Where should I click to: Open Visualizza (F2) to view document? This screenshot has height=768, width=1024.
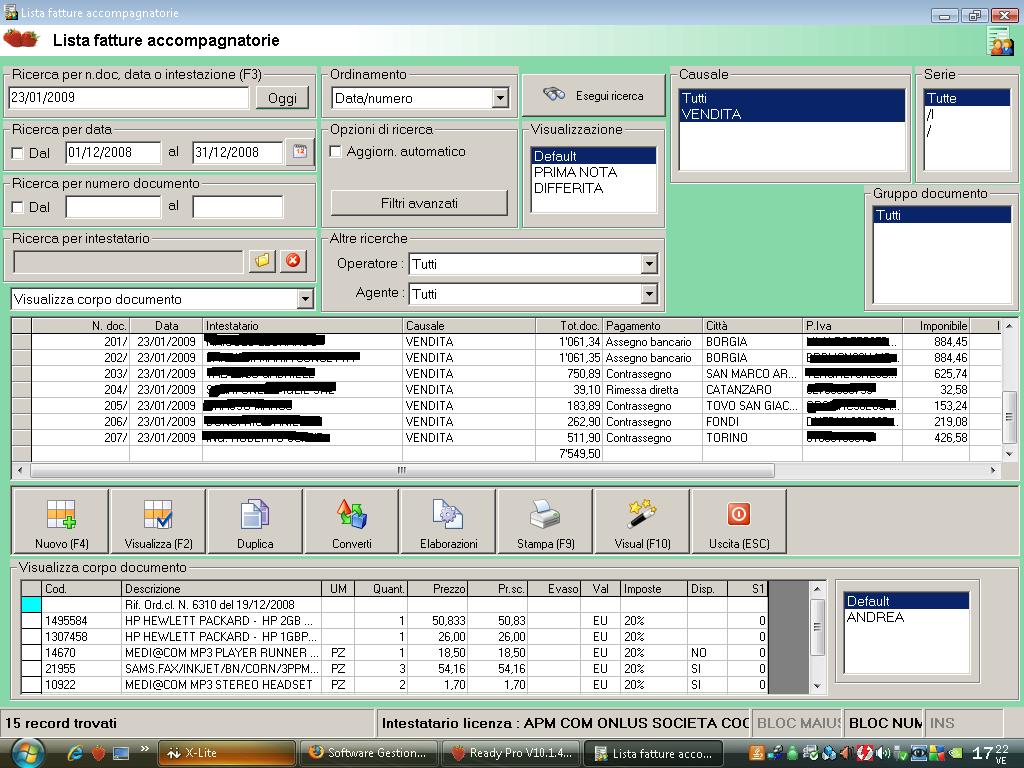tap(158, 521)
